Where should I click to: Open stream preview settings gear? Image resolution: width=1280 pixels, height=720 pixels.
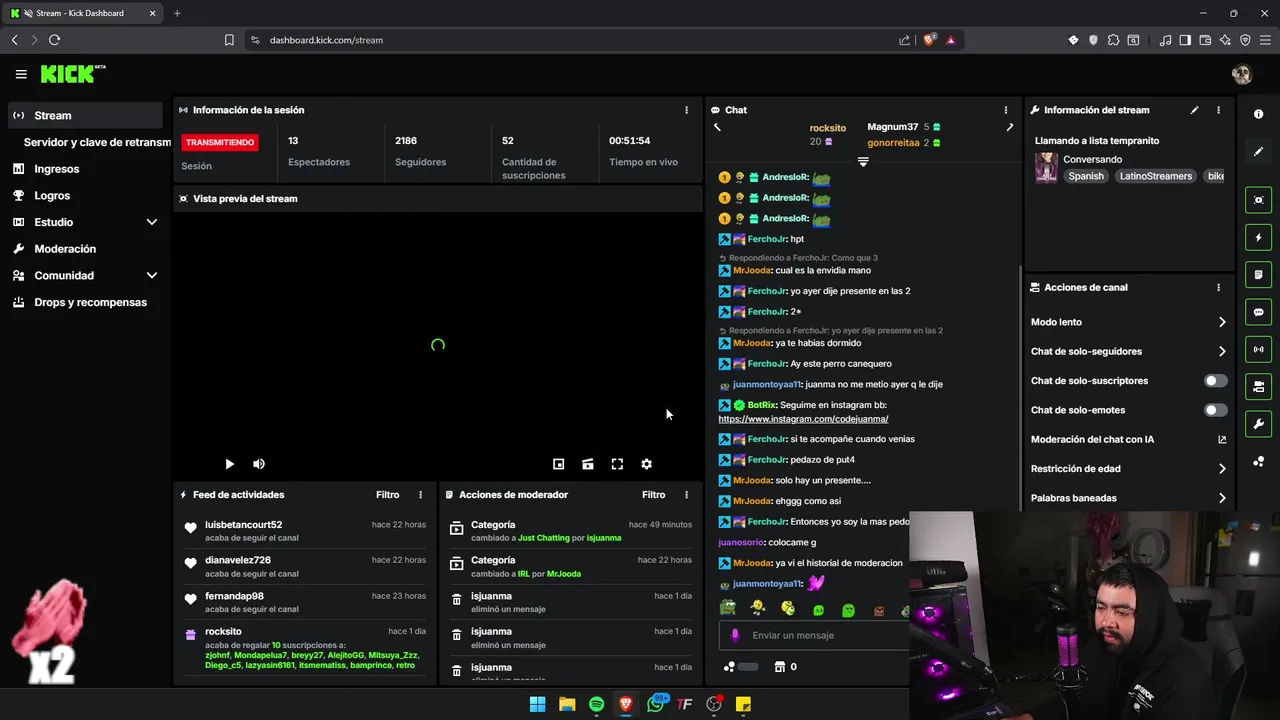click(646, 464)
